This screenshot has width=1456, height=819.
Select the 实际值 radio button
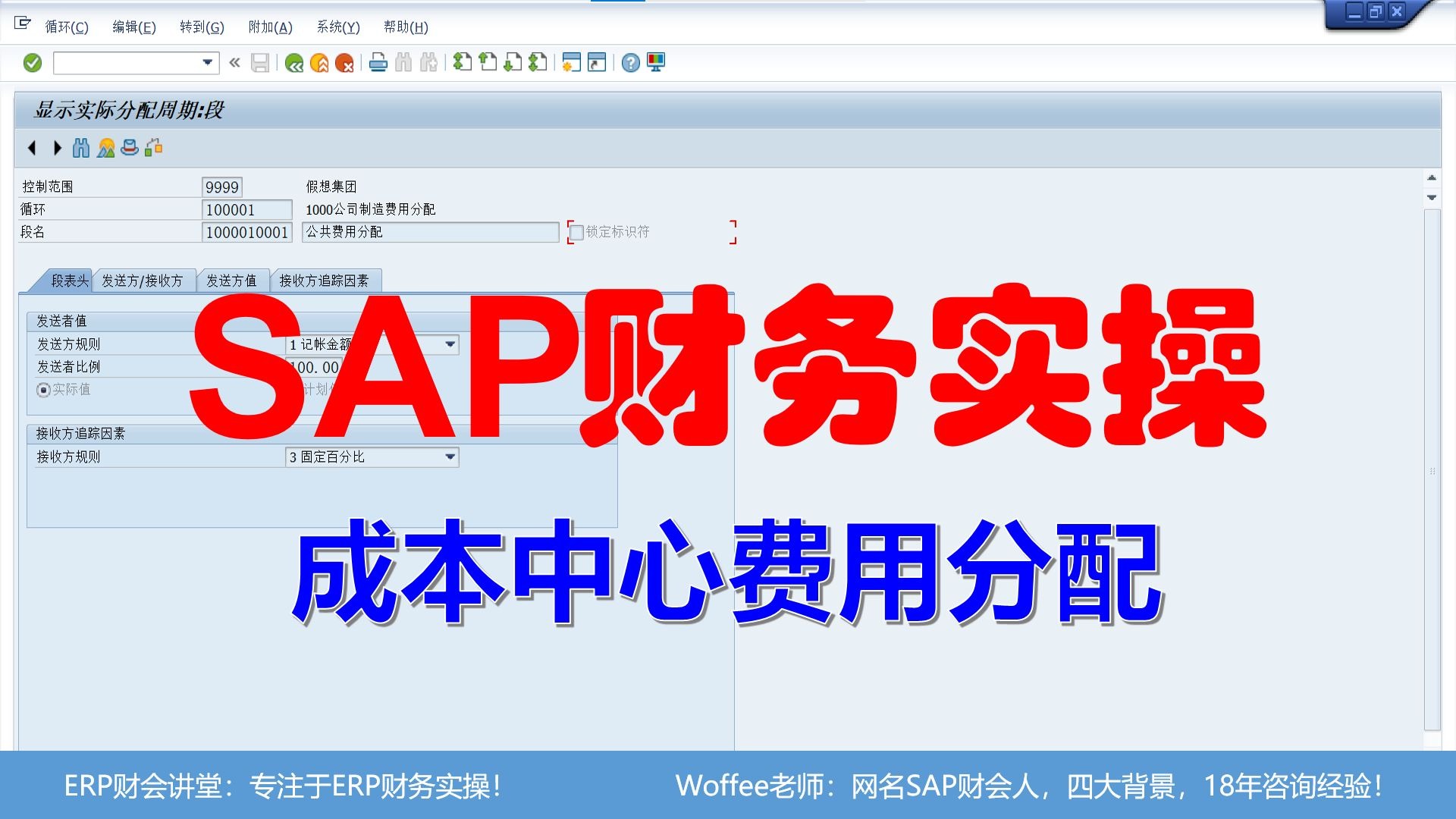pyautogui.click(x=44, y=390)
